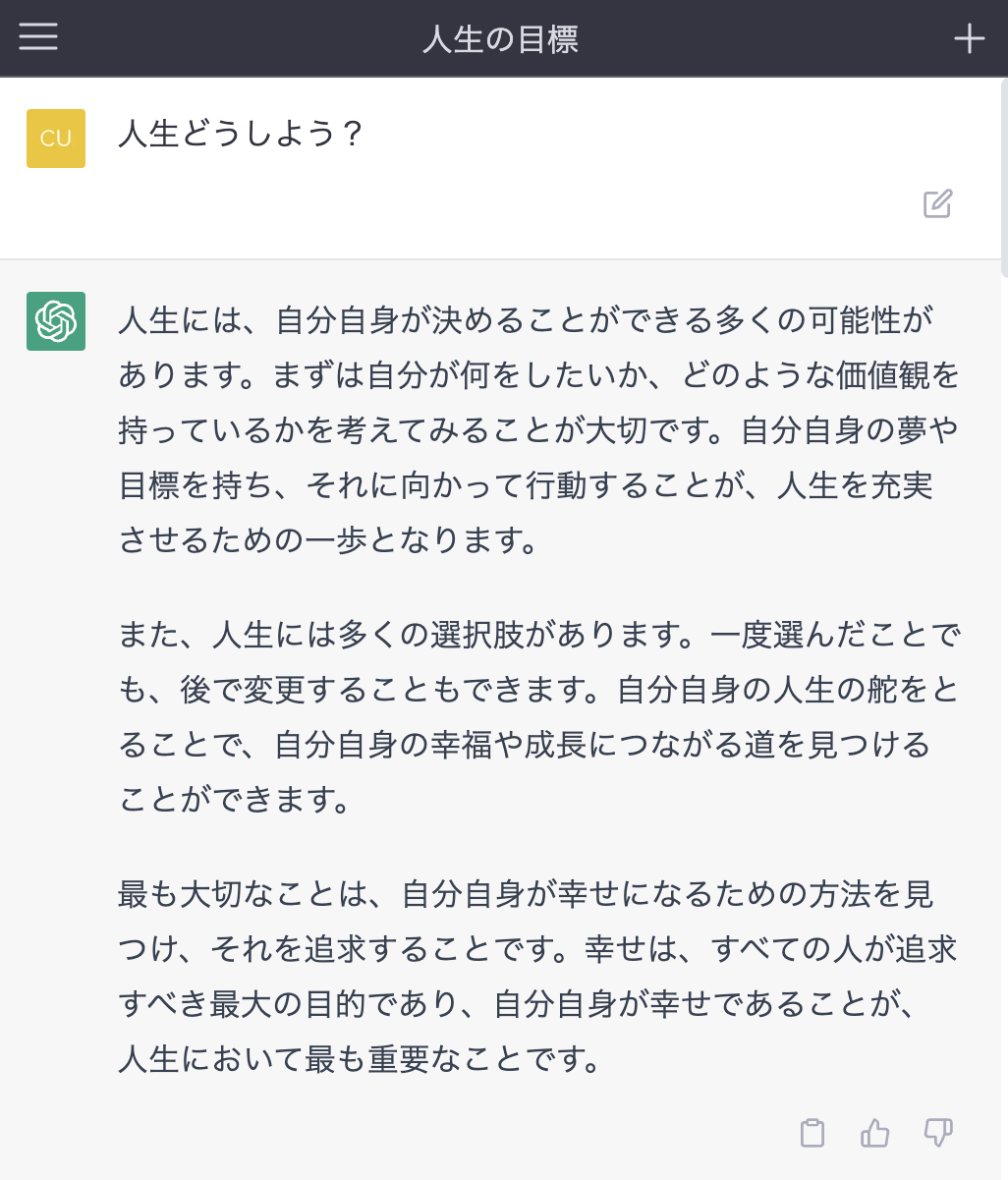Click the last line 人生において最も重要なことです。
The image size is (1008, 1180).
pyautogui.click(x=361, y=1059)
